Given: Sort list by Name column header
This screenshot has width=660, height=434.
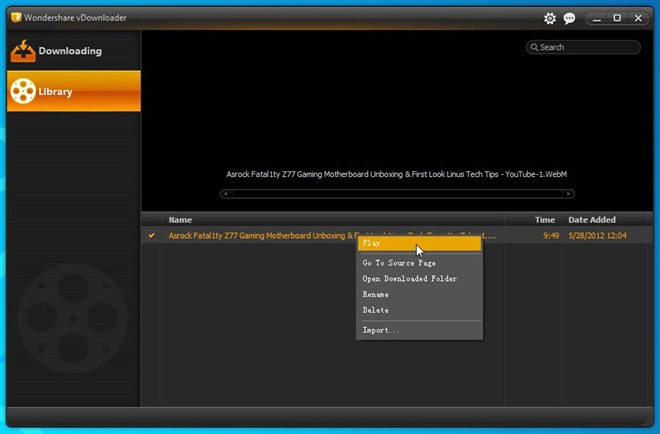Looking at the screenshot, I should (x=180, y=220).
